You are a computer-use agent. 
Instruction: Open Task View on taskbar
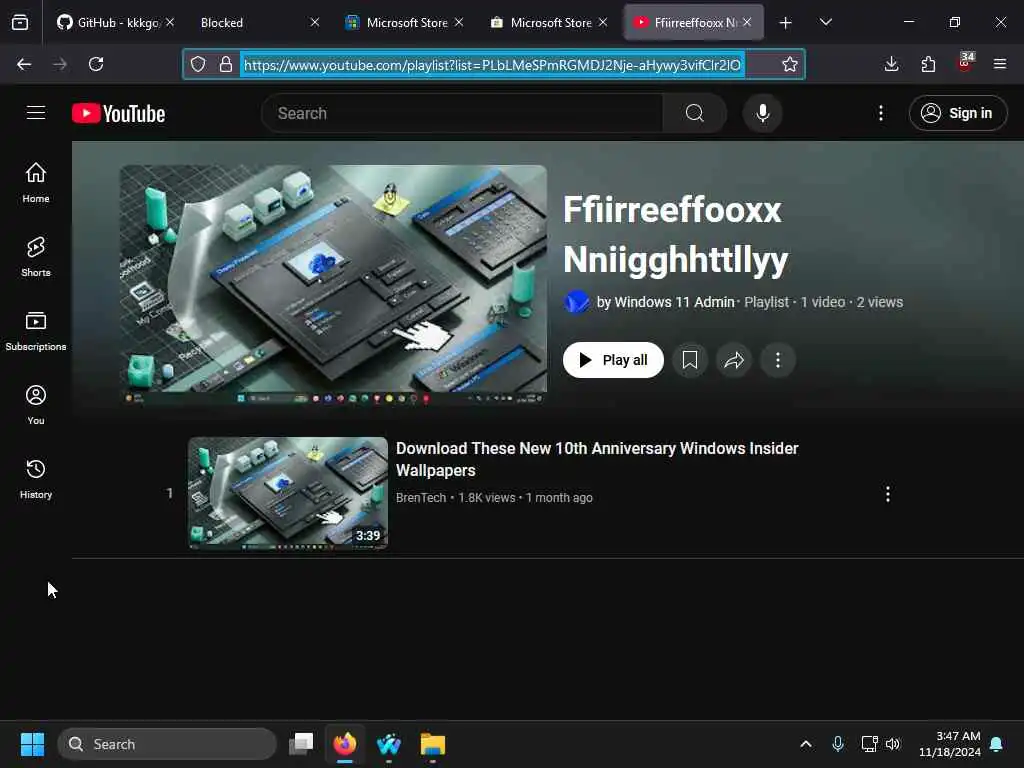[301, 744]
